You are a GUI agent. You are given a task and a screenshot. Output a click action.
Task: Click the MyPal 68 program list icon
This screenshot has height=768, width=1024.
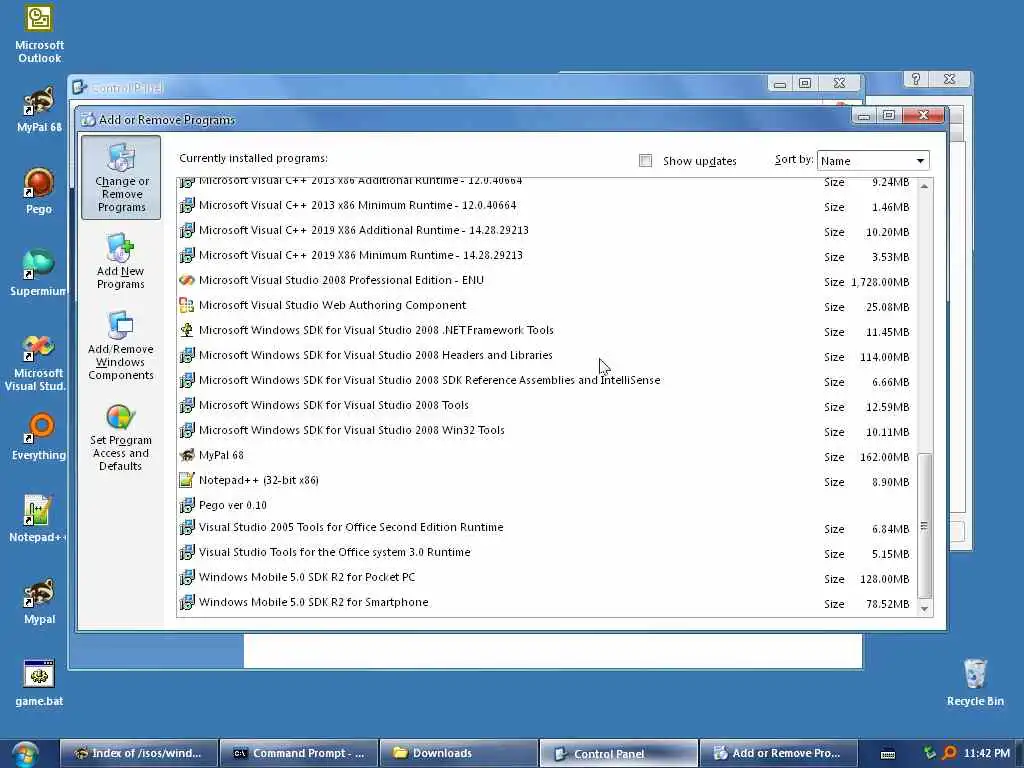pyautogui.click(x=187, y=455)
